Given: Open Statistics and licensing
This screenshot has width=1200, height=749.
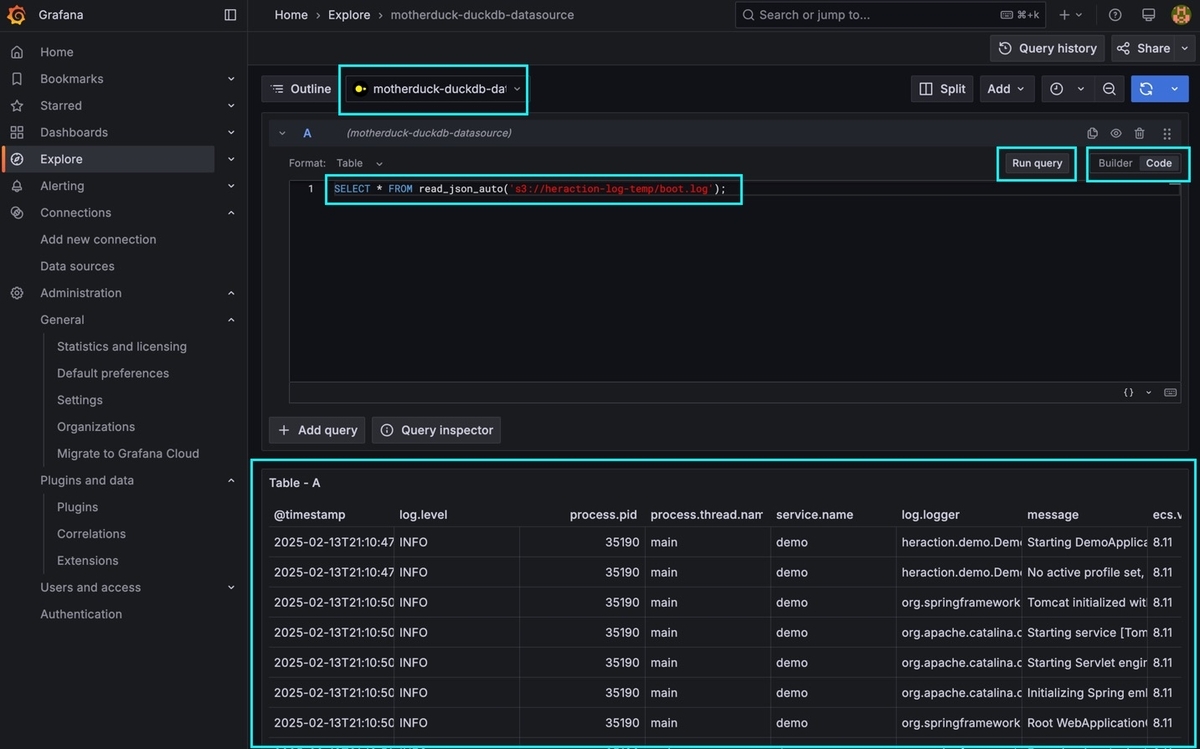Looking at the screenshot, I should 122,346.
